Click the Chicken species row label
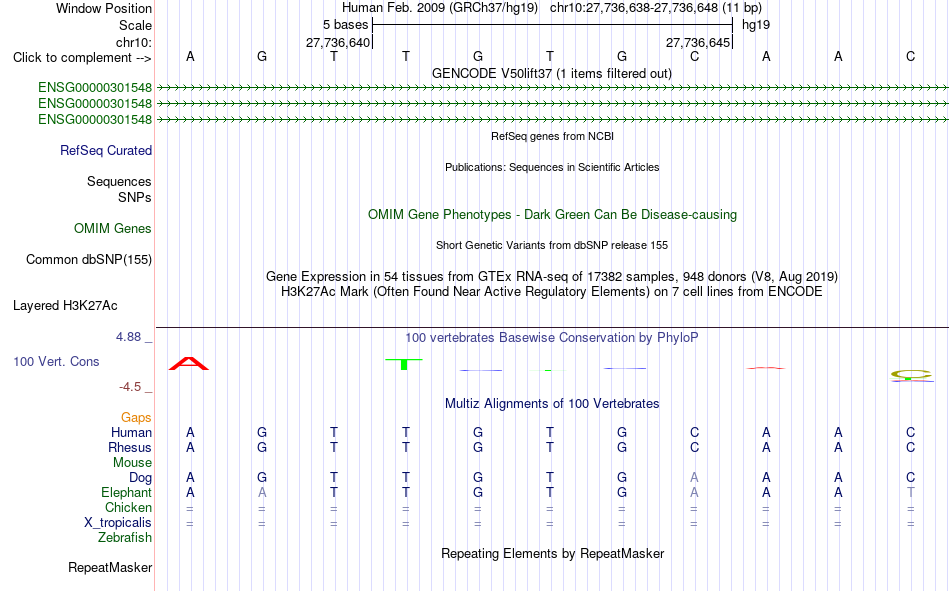This screenshot has width=950, height=591. point(128,507)
